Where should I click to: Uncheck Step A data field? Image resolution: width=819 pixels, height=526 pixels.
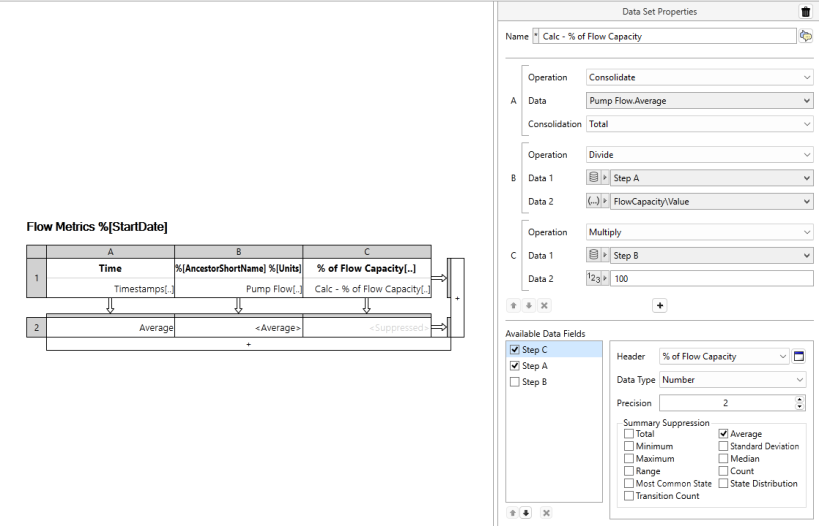[514, 366]
